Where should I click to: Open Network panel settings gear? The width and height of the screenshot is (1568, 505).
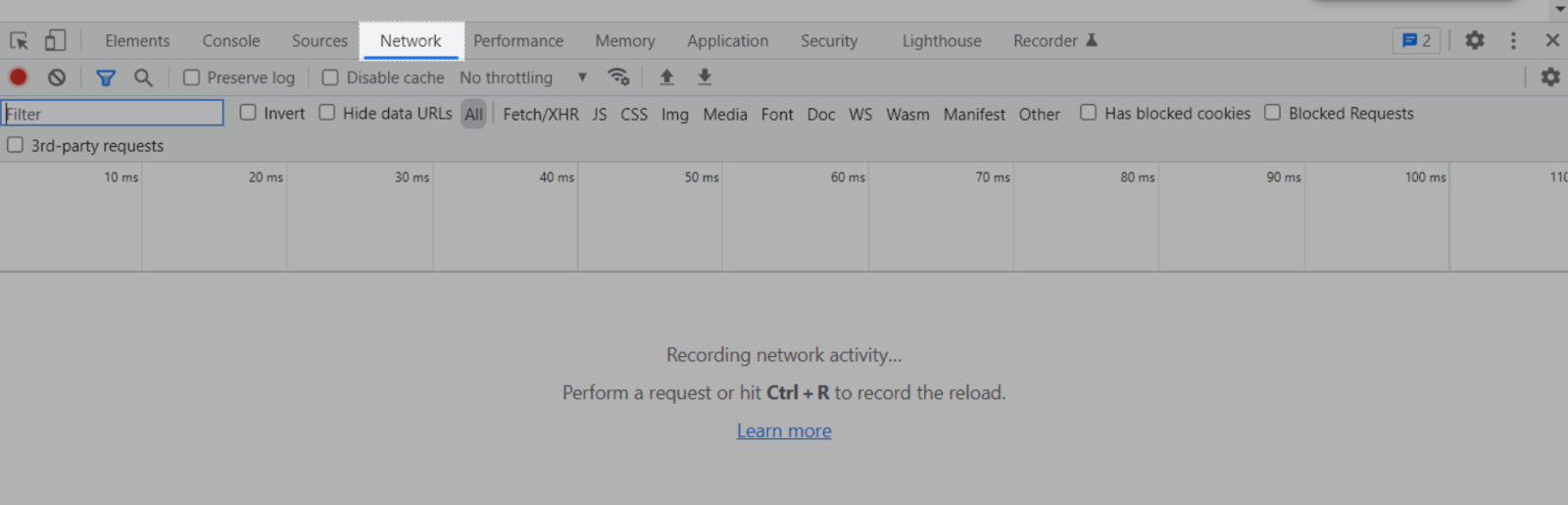coord(1549,77)
